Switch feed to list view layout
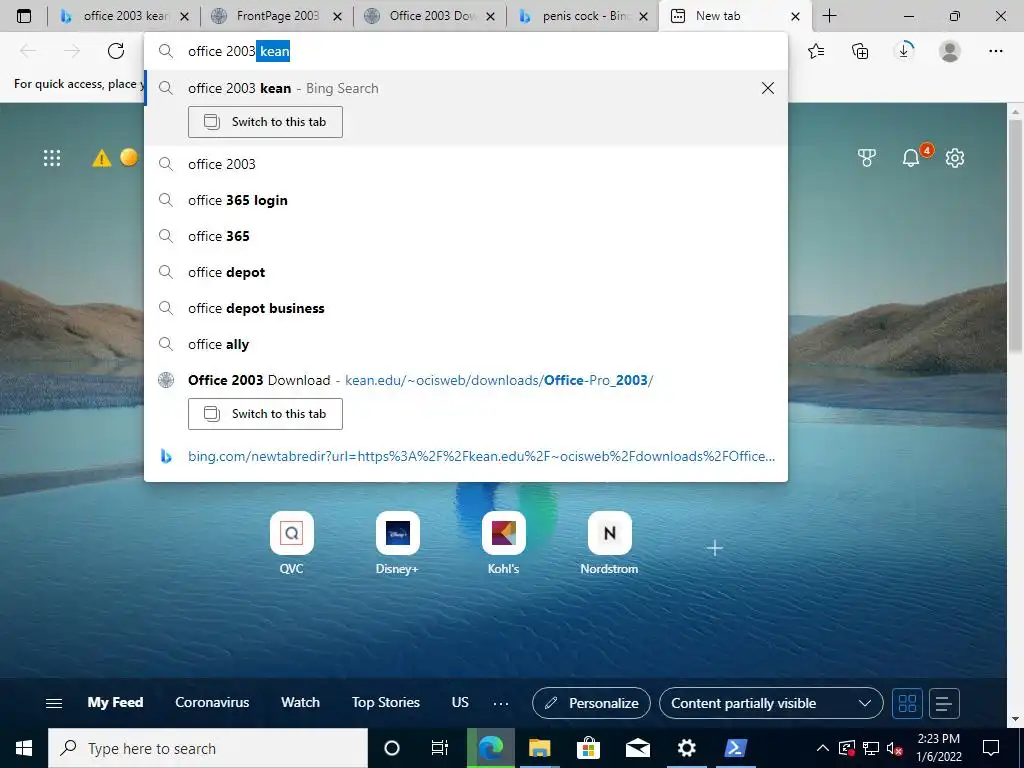1024x768 pixels. point(944,703)
